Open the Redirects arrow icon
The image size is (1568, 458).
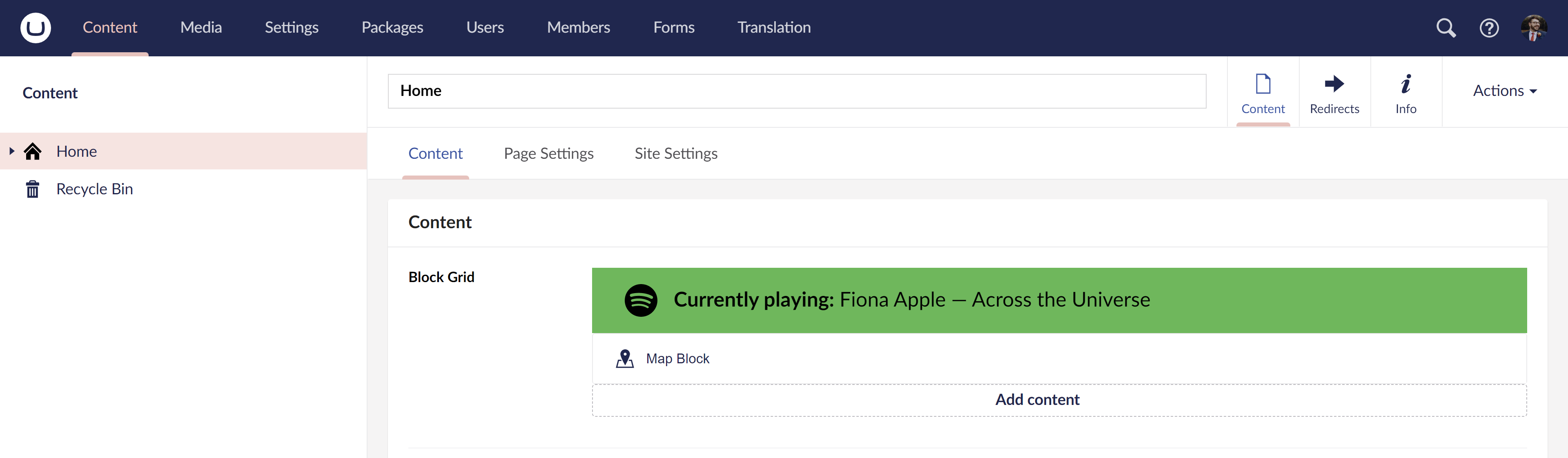pyautogui.click(x=1334, y=84)
